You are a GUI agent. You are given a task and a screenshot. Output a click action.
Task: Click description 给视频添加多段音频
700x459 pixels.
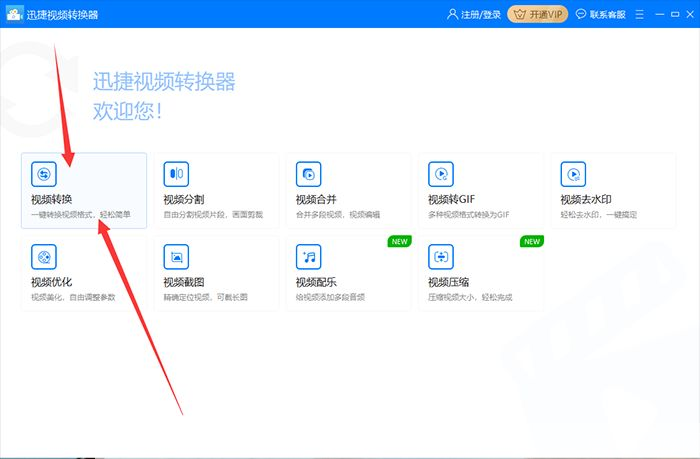click(x=330, y=297)
